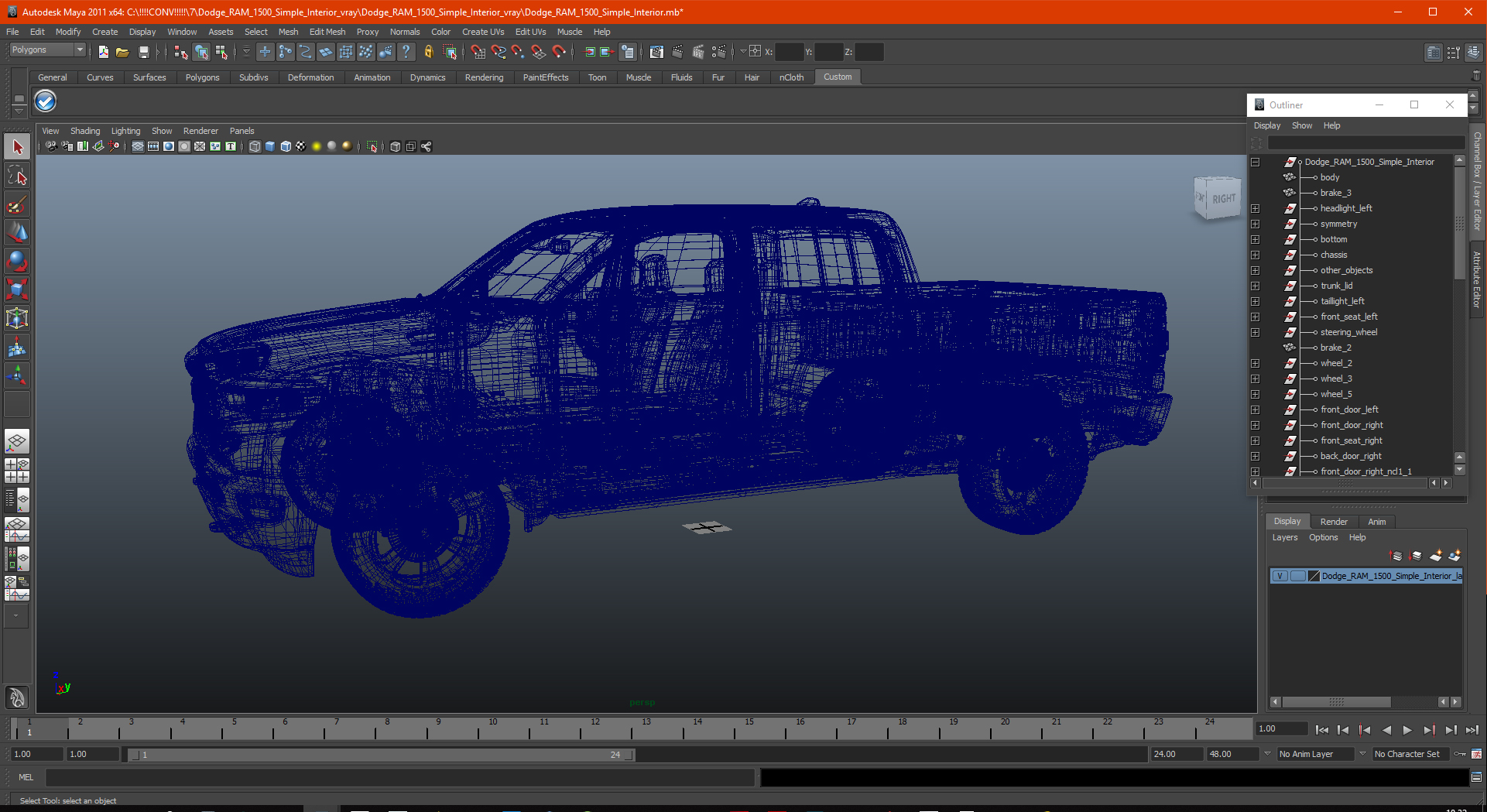The height and width of the screenshot is (812, 1487).
Task: Switch to Persp/Graph Editor layout
Action: (x=17, y=529)
